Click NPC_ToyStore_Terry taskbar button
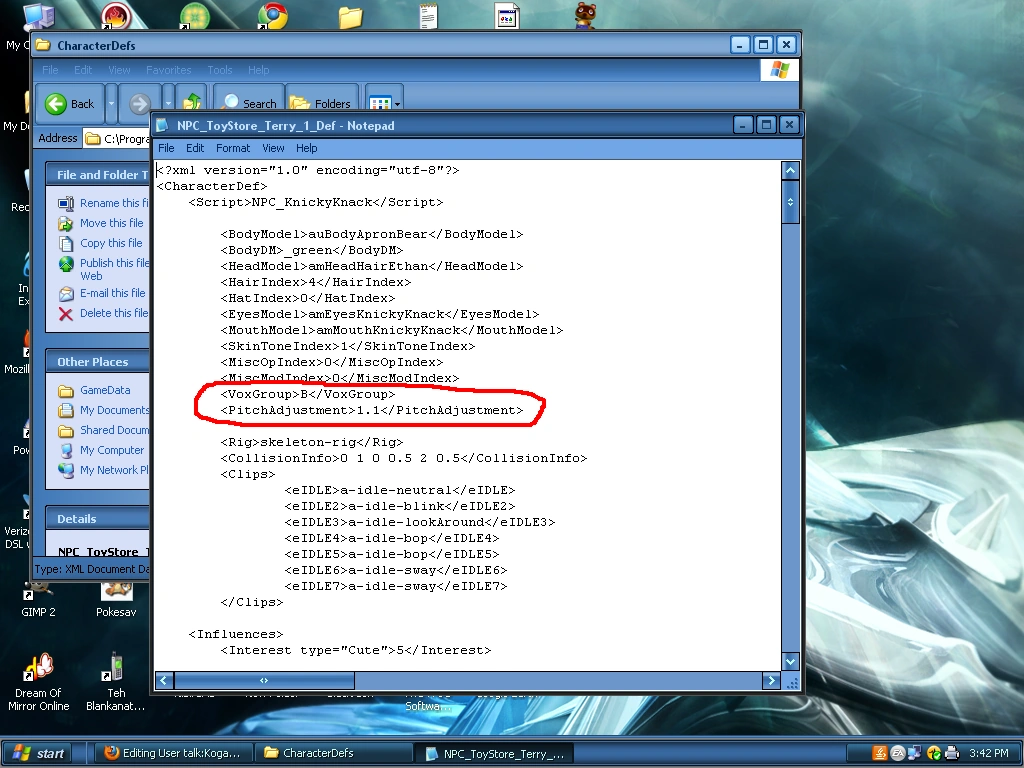The height and width of the screenshot is (768, 1024). coord(494,754)
